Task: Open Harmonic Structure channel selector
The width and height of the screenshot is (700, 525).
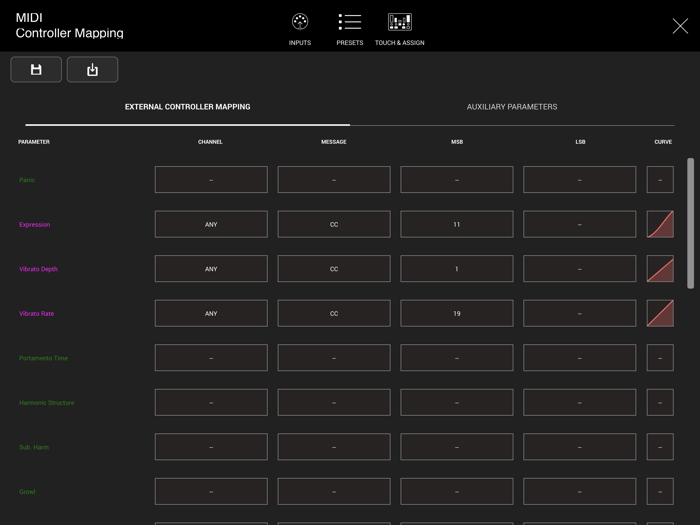Action: [x=211, y=402]
